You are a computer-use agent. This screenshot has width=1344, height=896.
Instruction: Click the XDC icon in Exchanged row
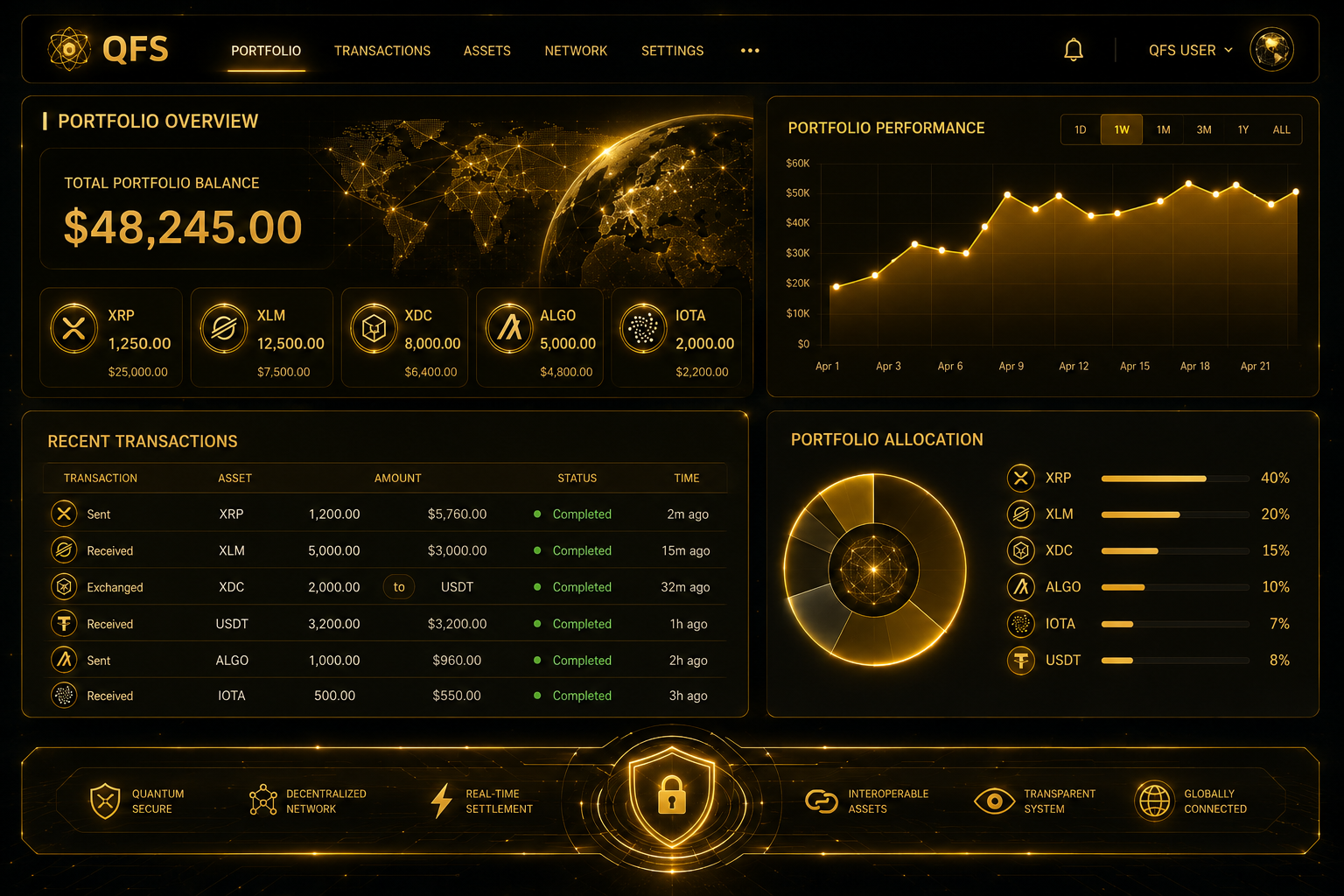click(x=64, y=586)
